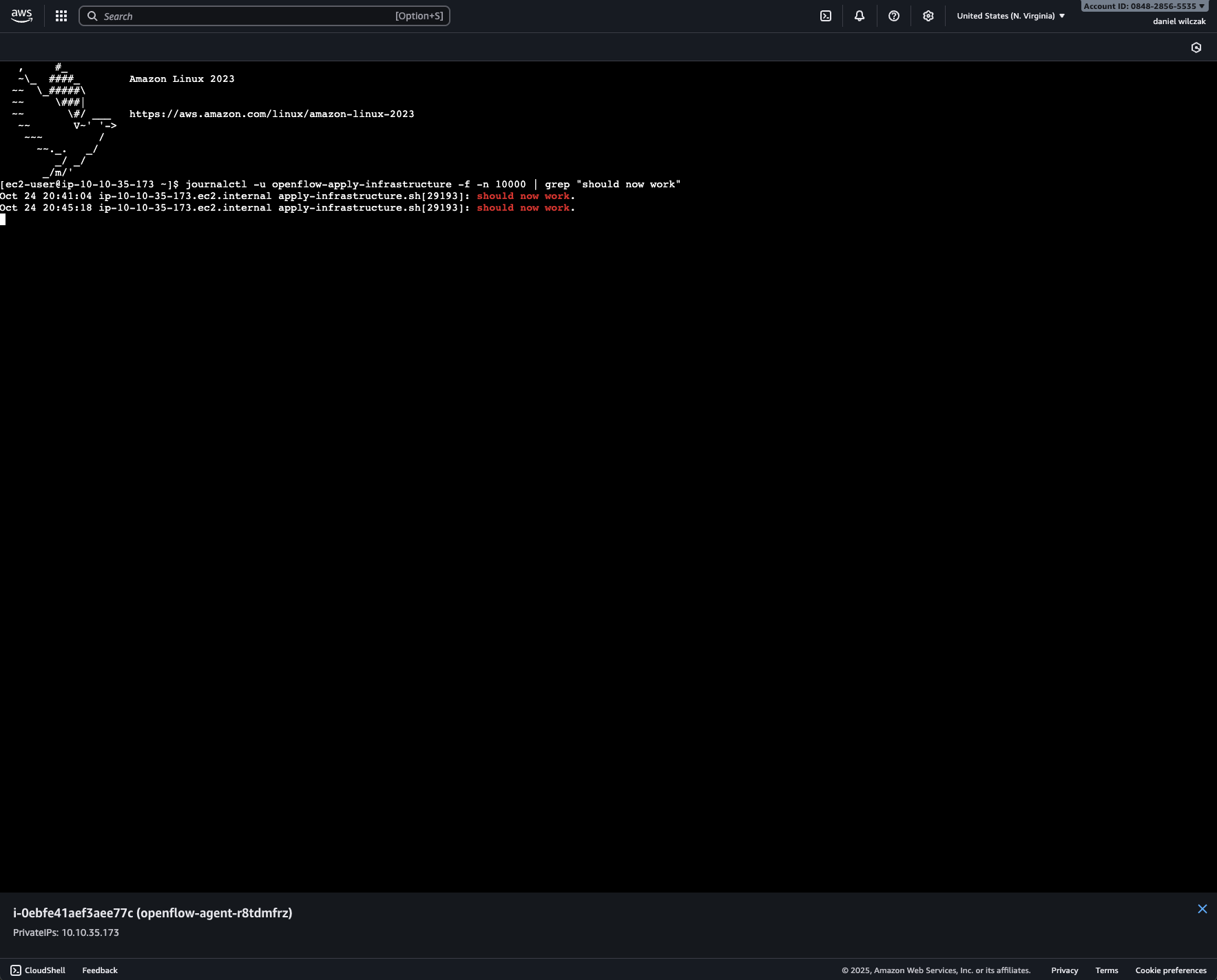1217x980 pixels.
Task: Expand the Account ID dropdown
Action: 1144,6
